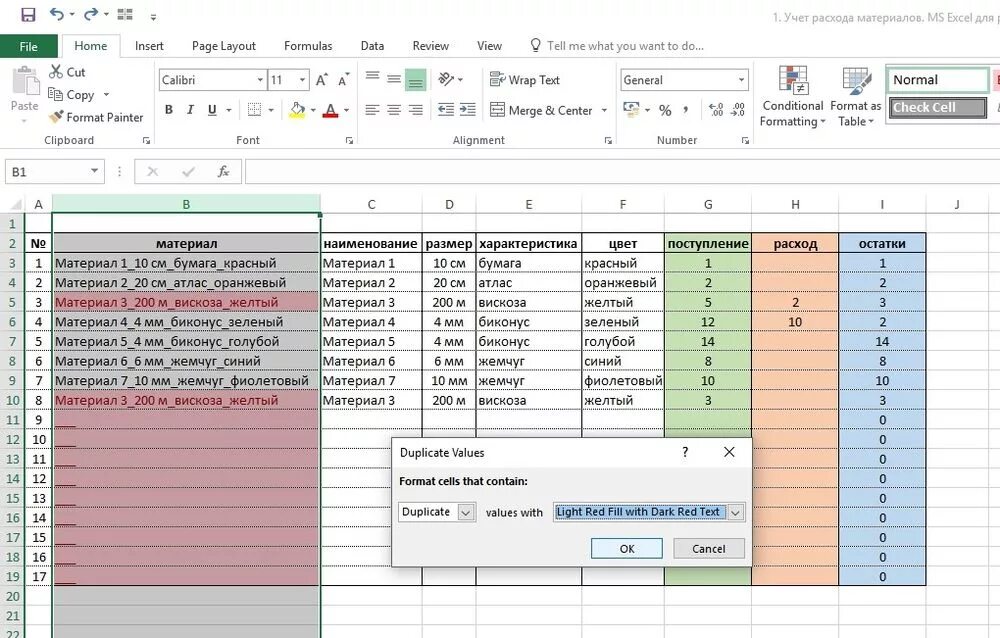Apply Percent Style format
Screen dimensions: 1000x638
coord(665,110)
